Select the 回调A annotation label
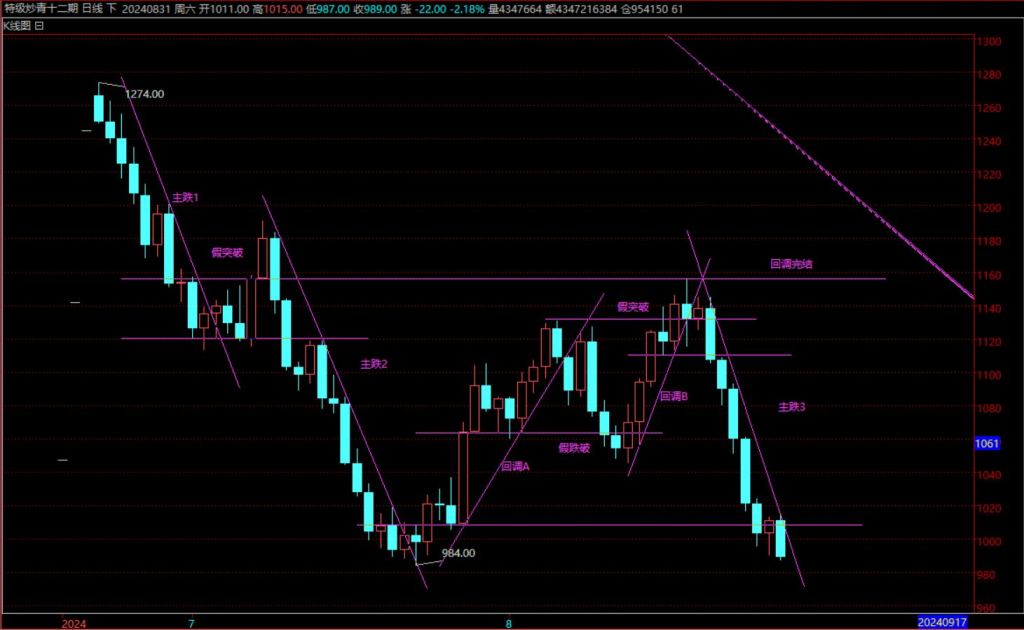This screenshot has height=630, width=1024. tap(515, 466)
